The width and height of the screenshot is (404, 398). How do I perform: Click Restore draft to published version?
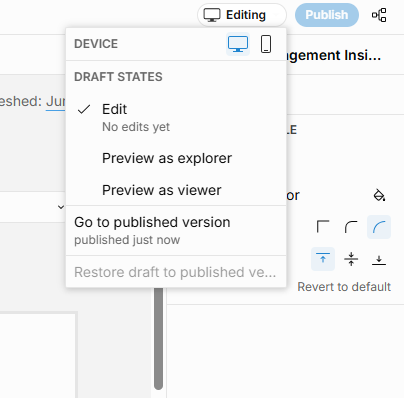[176, 272]
